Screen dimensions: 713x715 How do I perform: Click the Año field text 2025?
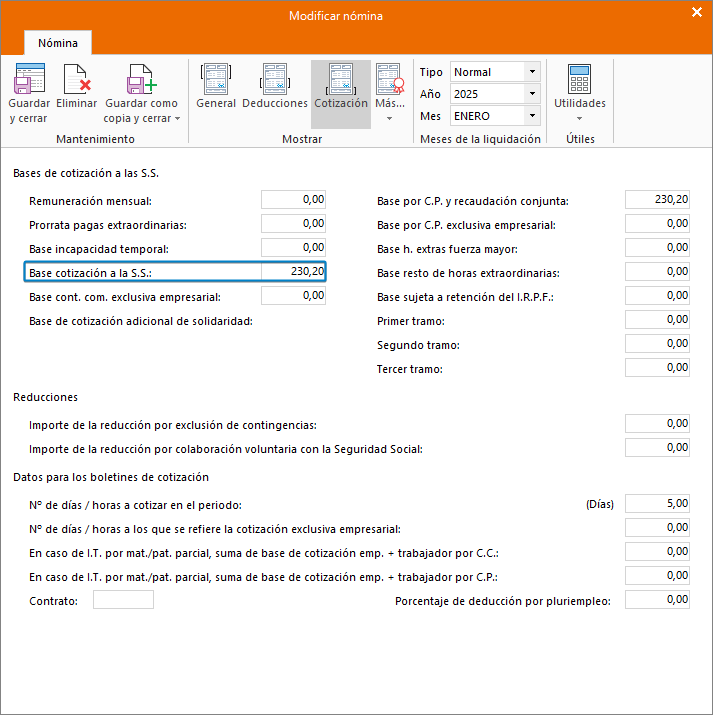(466, 94)
